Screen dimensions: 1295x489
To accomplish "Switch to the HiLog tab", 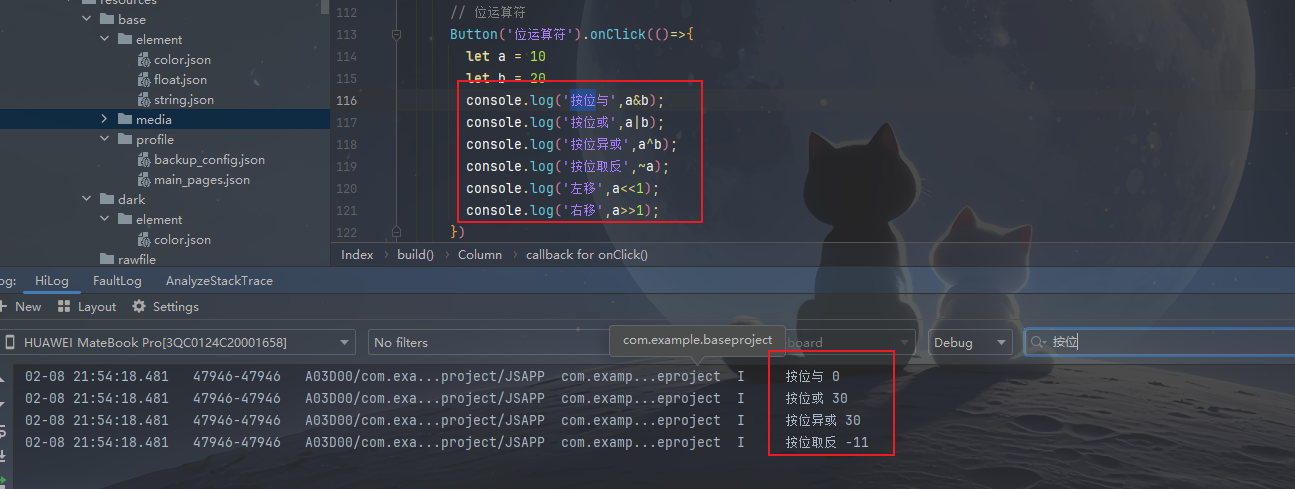I will 53,281.
